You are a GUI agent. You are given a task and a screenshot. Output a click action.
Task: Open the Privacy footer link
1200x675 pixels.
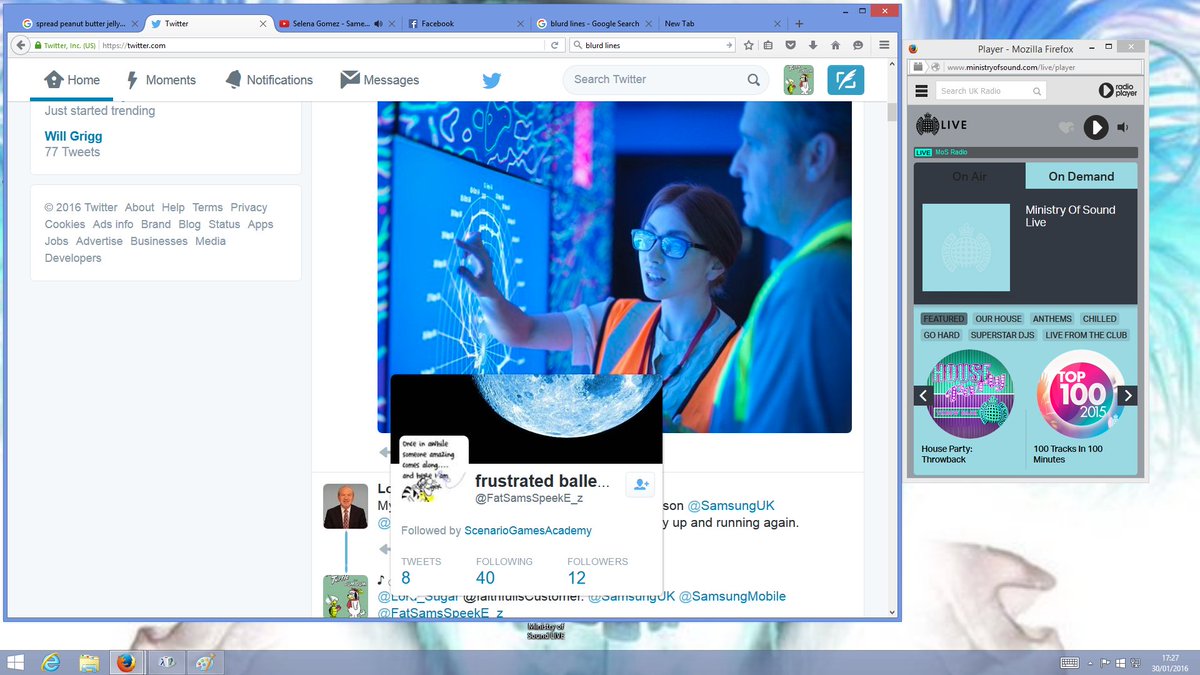tap(249, 207)
